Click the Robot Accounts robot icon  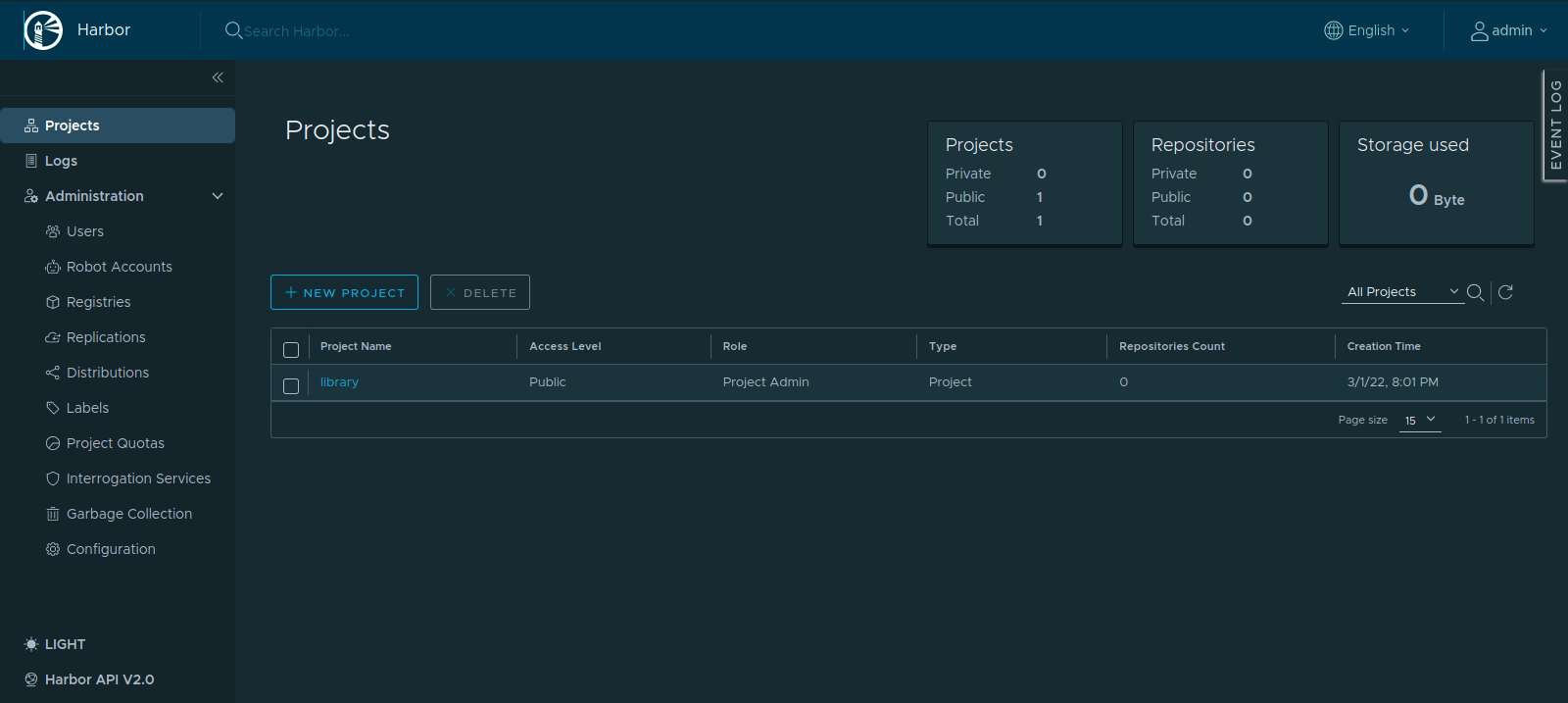[53, 267]
